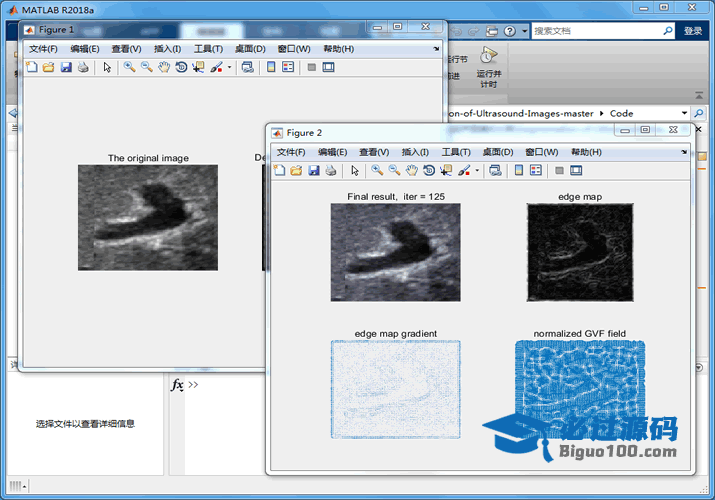Hide Plot Tools in Figure 2
The height and width of the screenshot is (500, 715).
[x=559, y=170]
